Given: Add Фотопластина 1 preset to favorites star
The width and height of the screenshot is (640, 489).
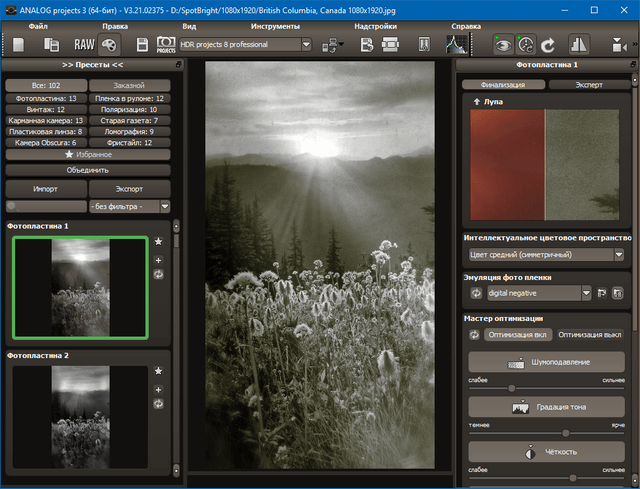Looking at the screenshot, I should pos(158,242).
